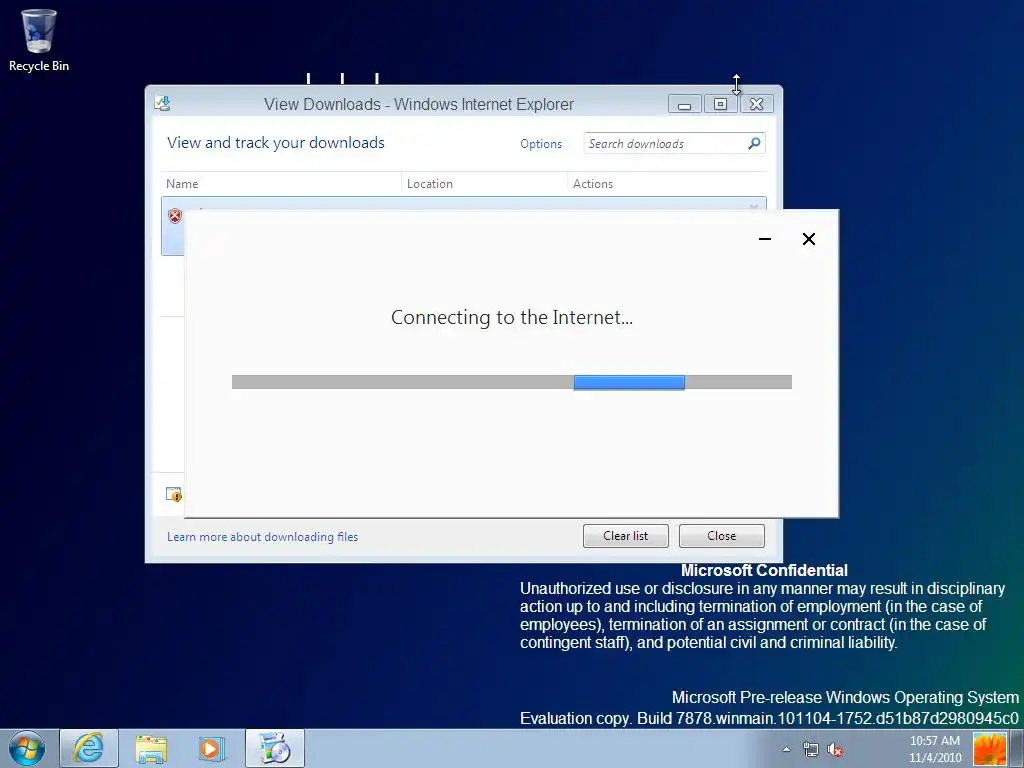Click the search magnifier icon

coord(754,143)
